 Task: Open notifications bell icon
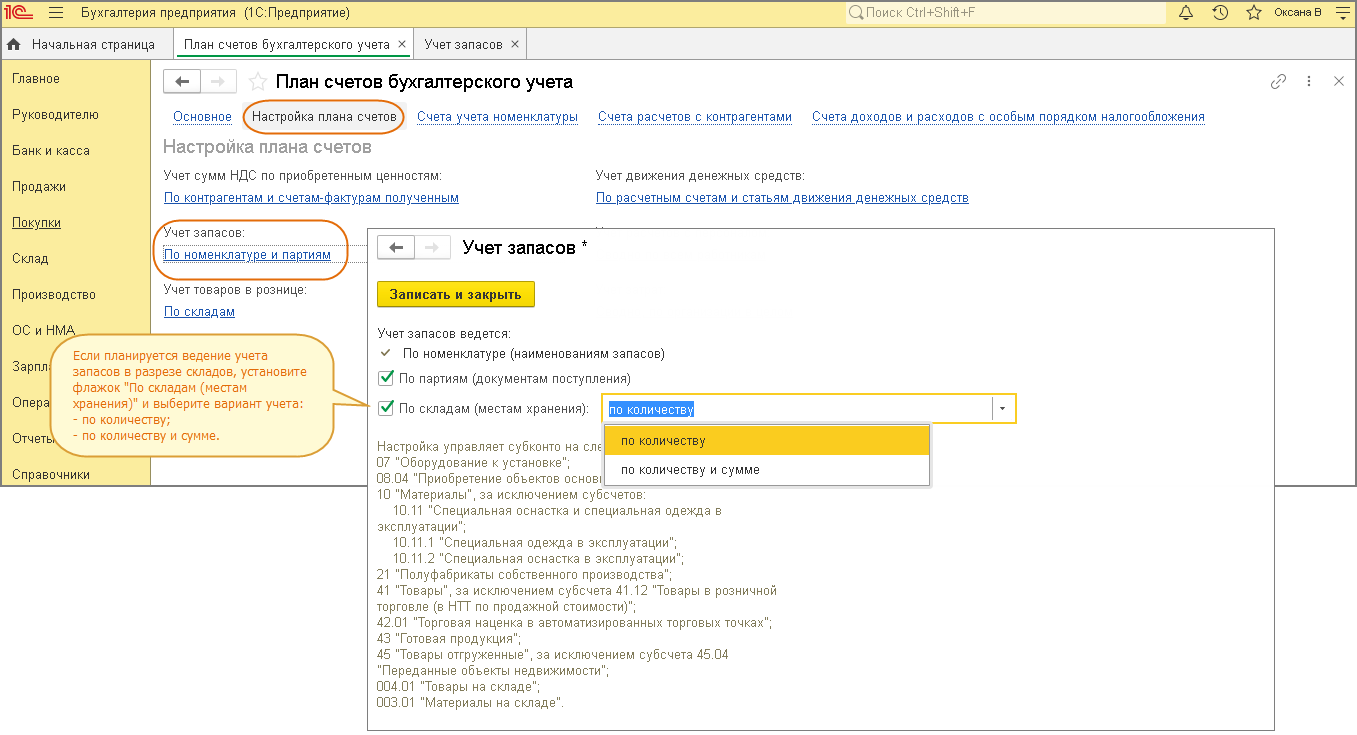tap(1186, 13)
